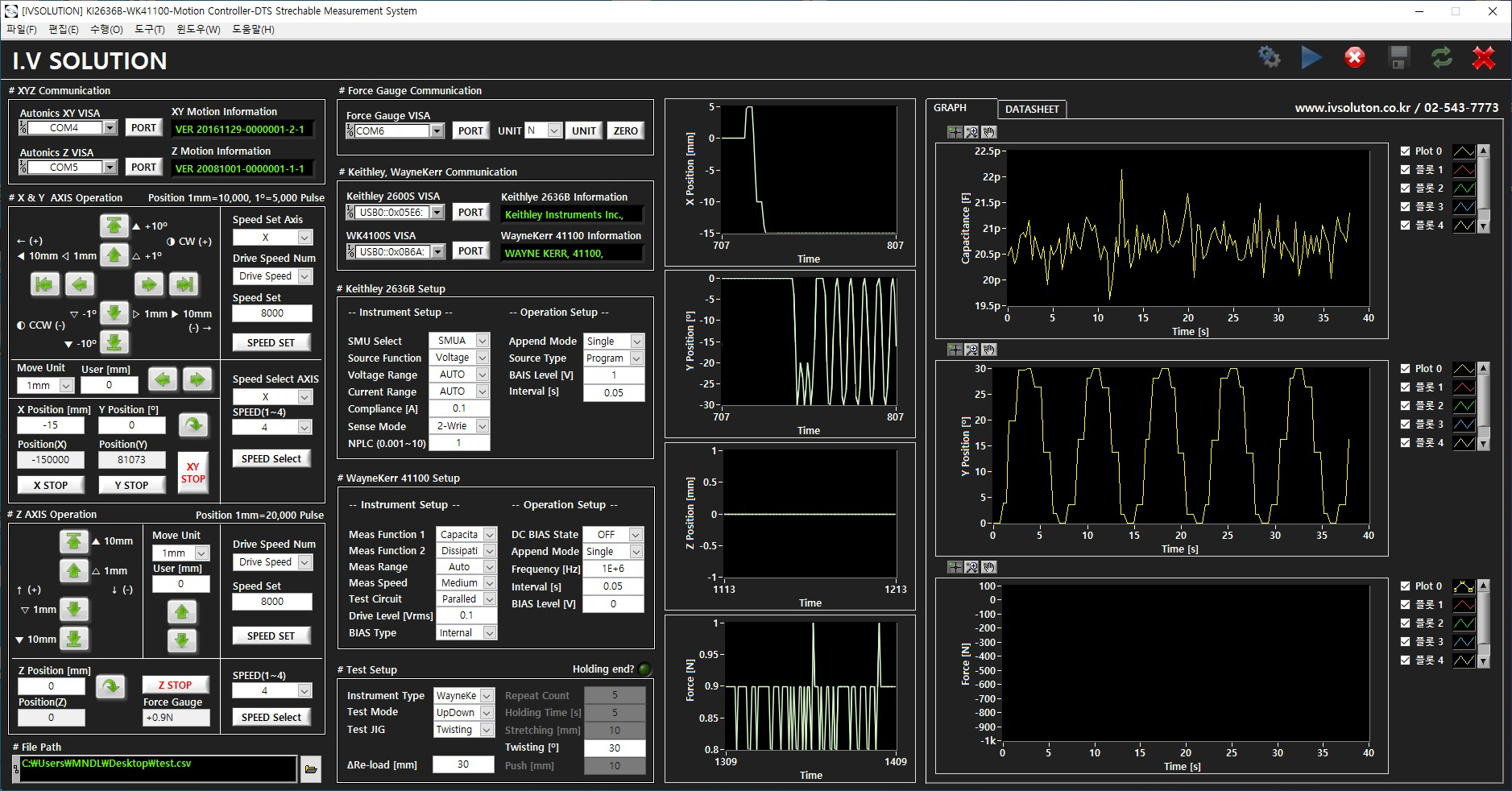The image size is (1512, 791).
Task: Click the green refresh arrows icon
Action: click(x=1441, y=57)
